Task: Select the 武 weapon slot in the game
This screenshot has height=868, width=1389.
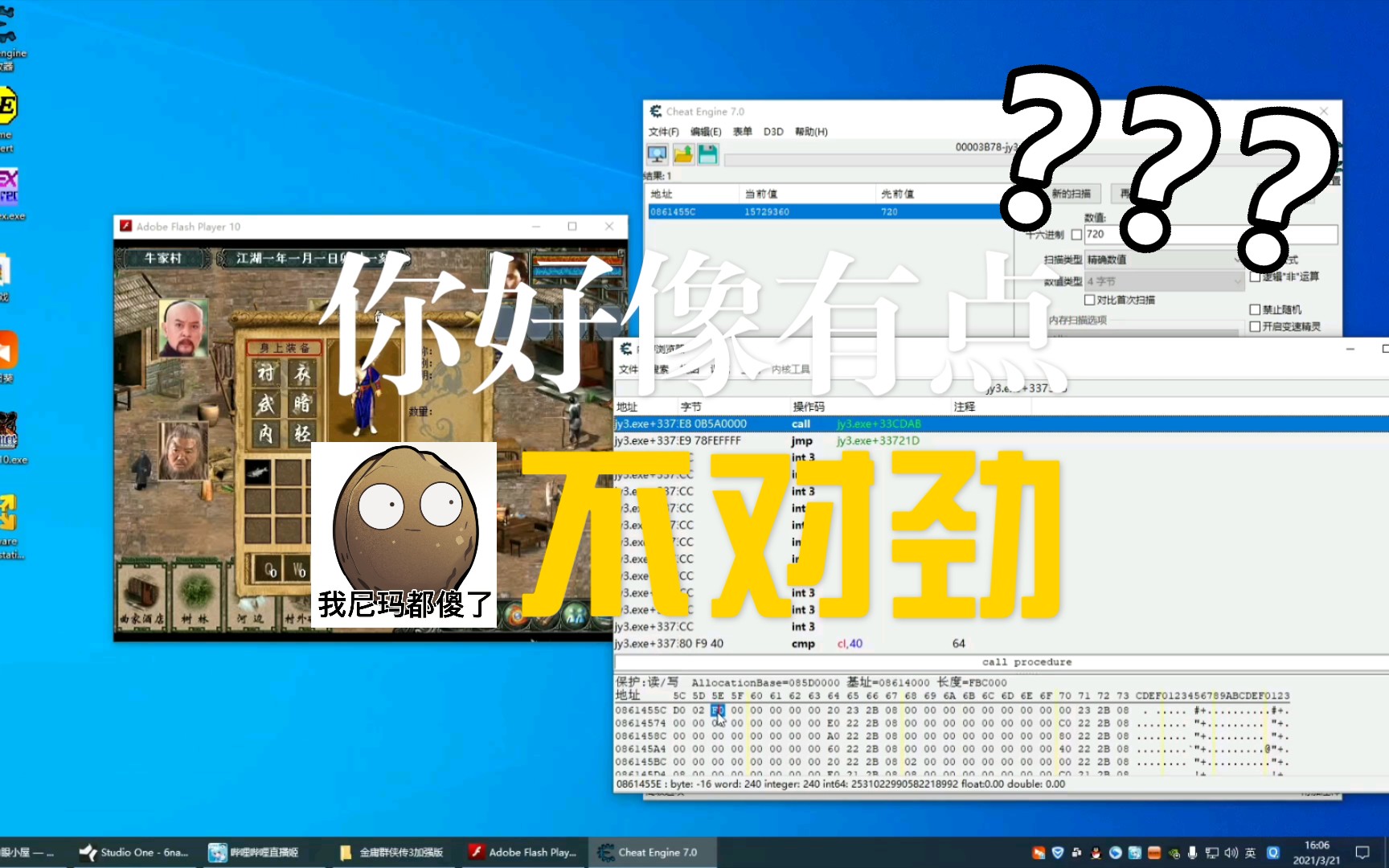Action: [x=266, y=403]
